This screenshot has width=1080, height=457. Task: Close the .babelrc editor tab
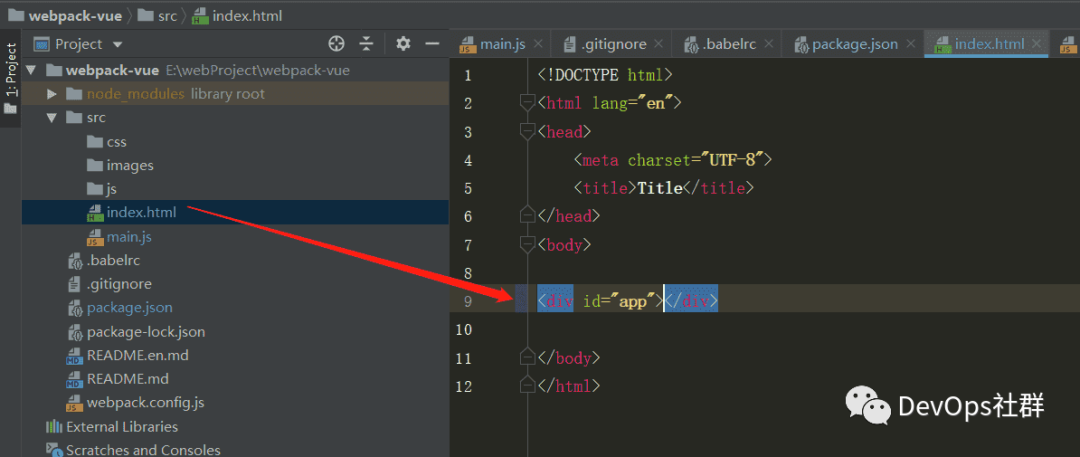tap(769, 45)
